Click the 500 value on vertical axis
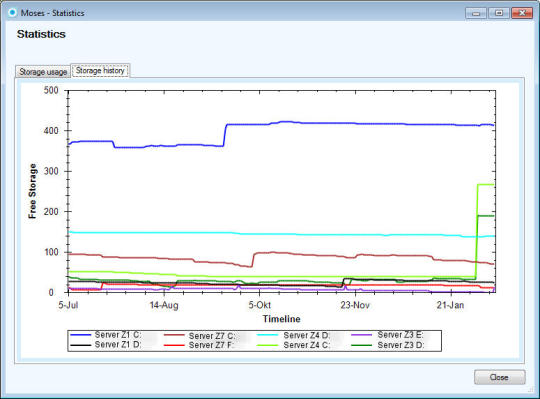The image size is (540, 399). coord(51,91)
